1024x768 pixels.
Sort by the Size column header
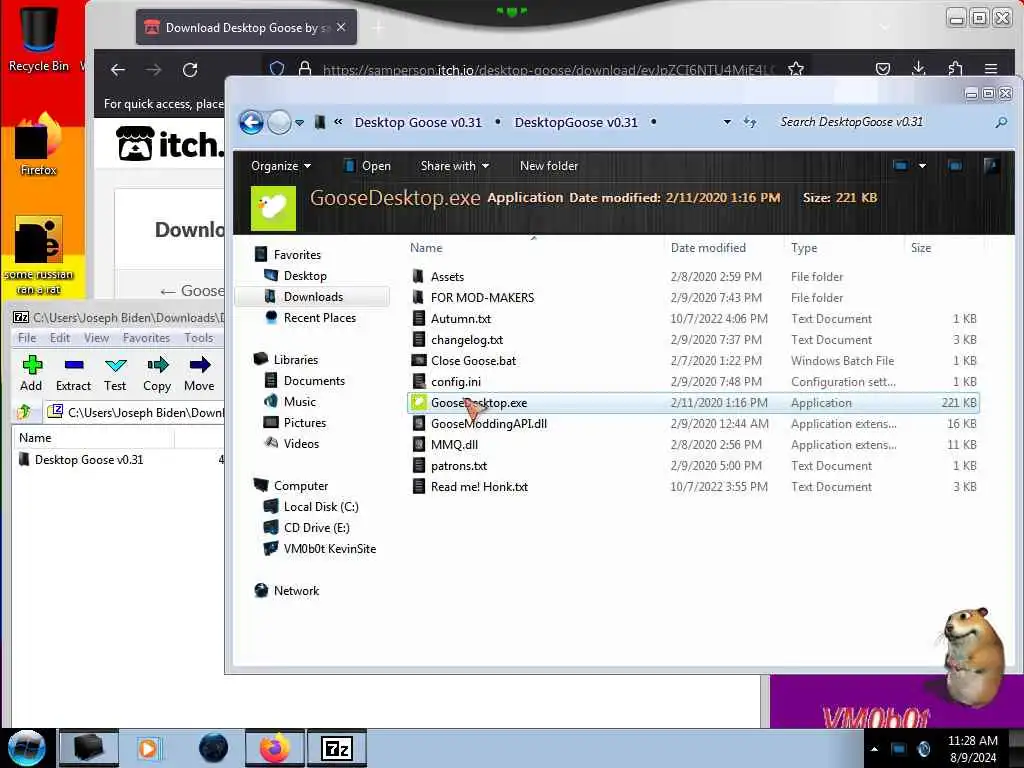921,248
